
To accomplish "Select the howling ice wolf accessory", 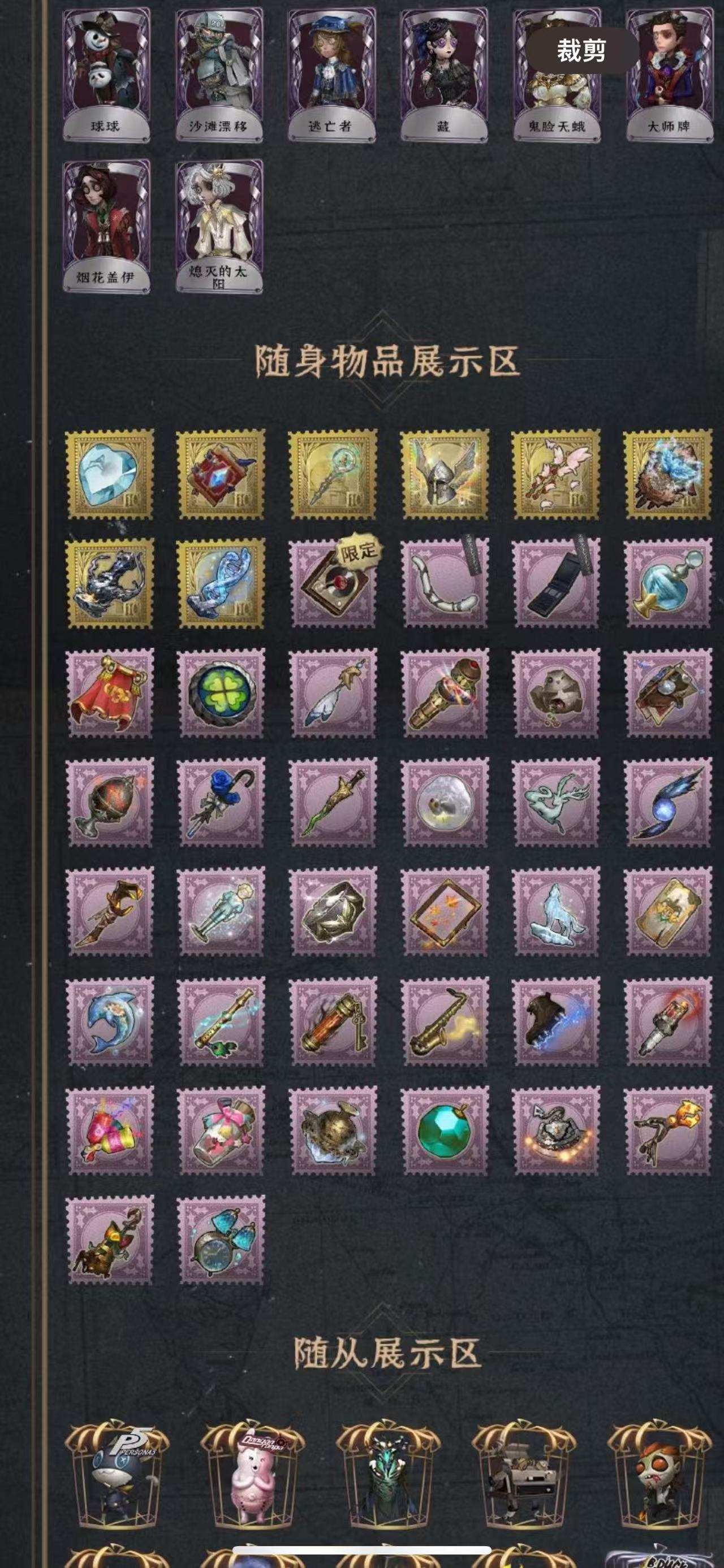I will (x=557, y=912).
